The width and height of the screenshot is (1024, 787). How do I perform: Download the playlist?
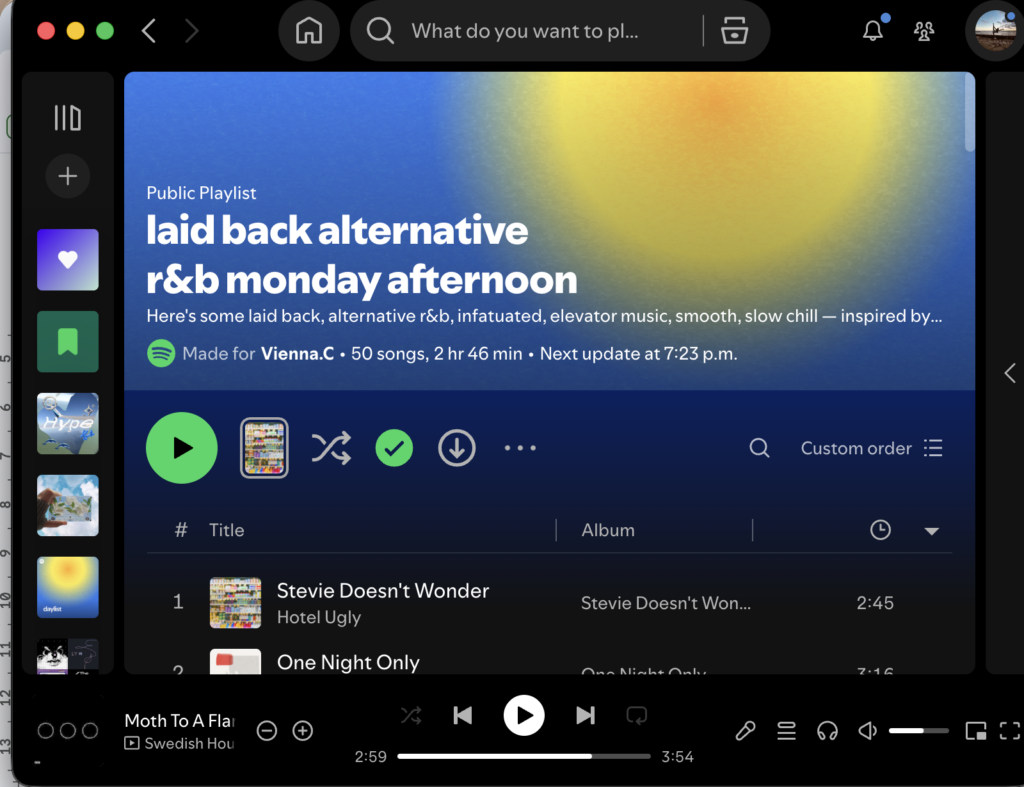(x=456, y=448)
